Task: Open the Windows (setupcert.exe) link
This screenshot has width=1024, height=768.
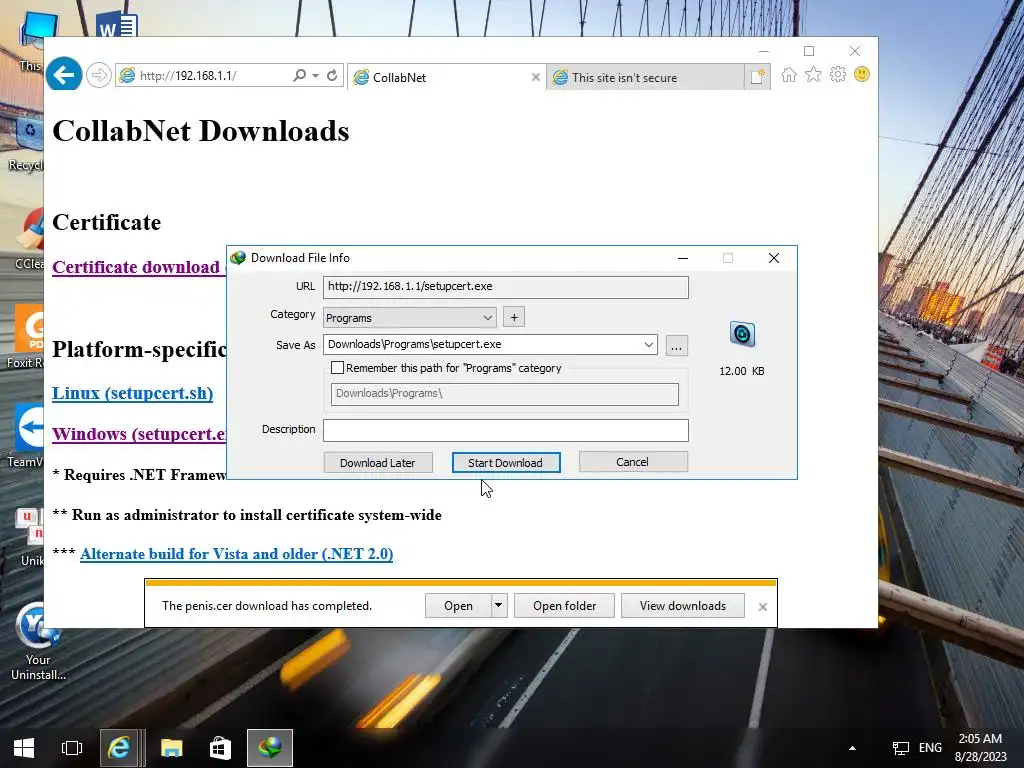Action: (139, 434)
